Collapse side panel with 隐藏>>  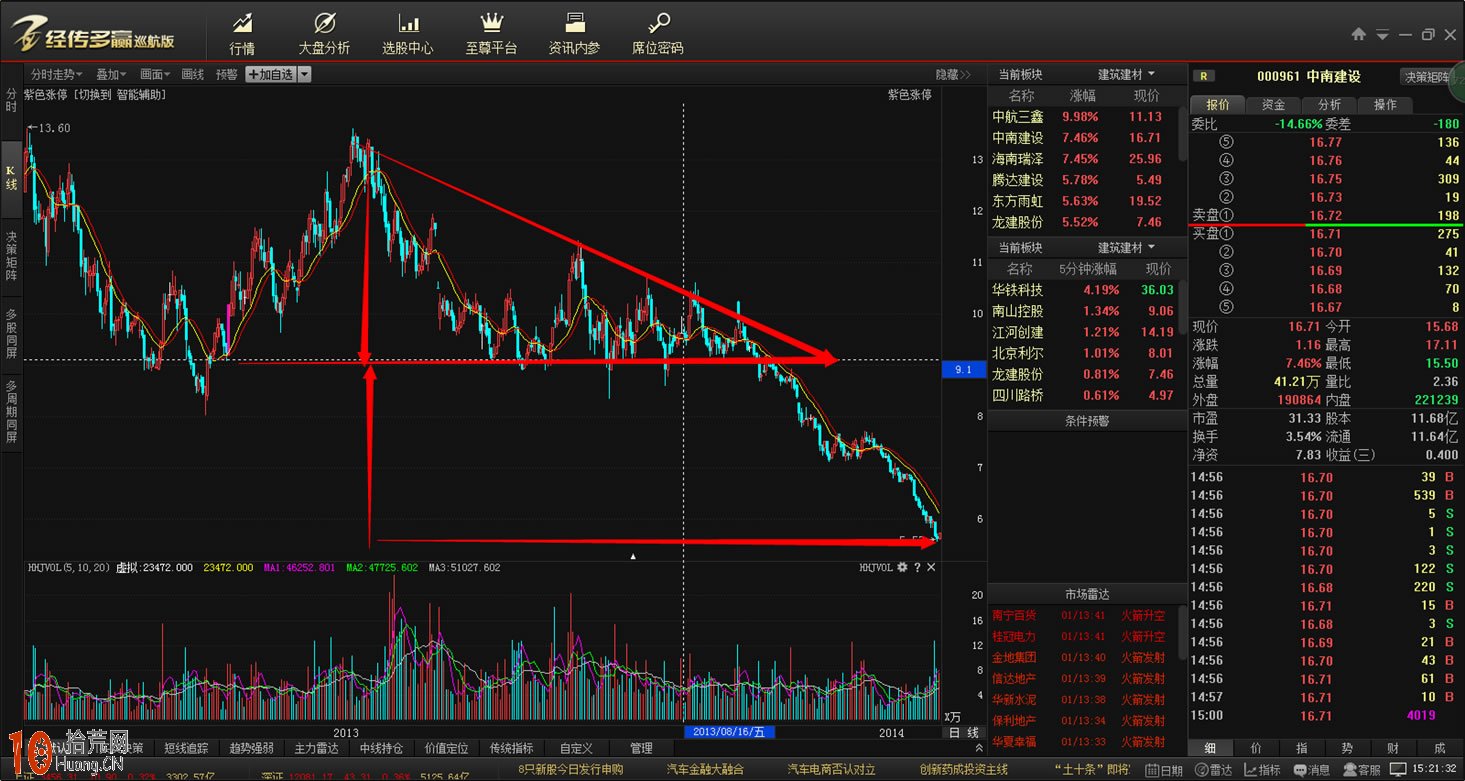(x=953, y=74)
